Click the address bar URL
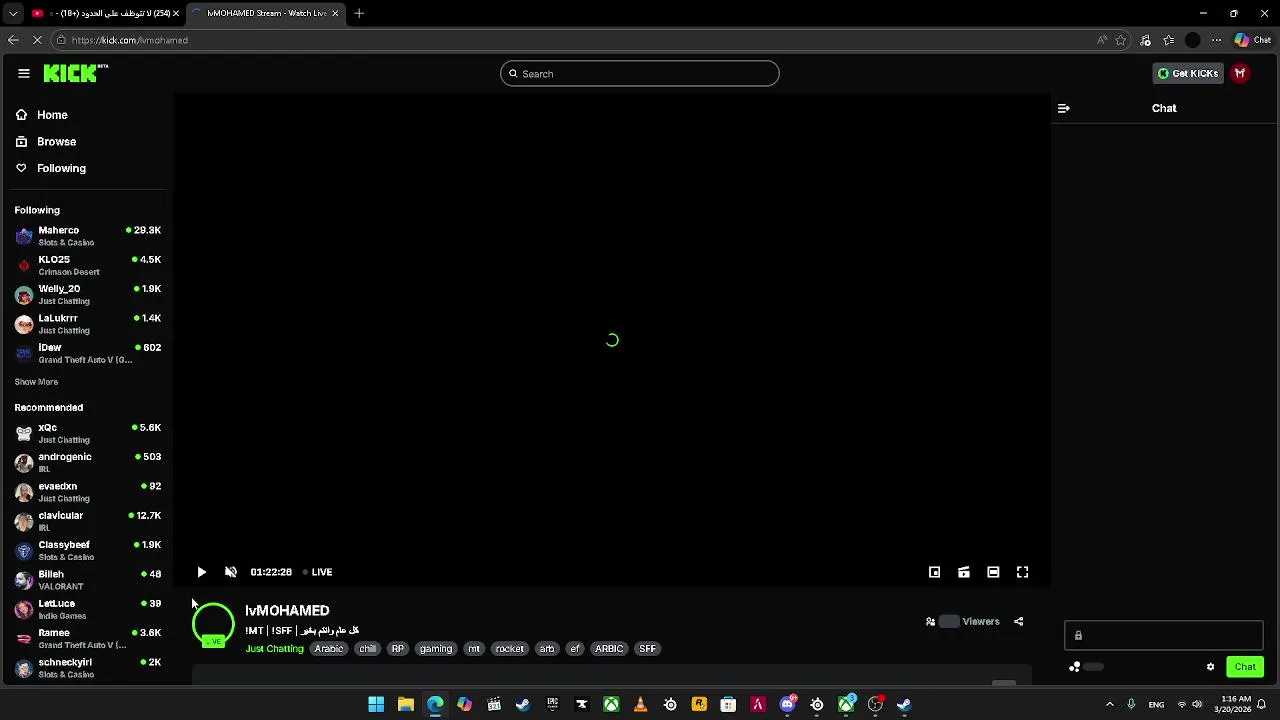 point(130,40)
